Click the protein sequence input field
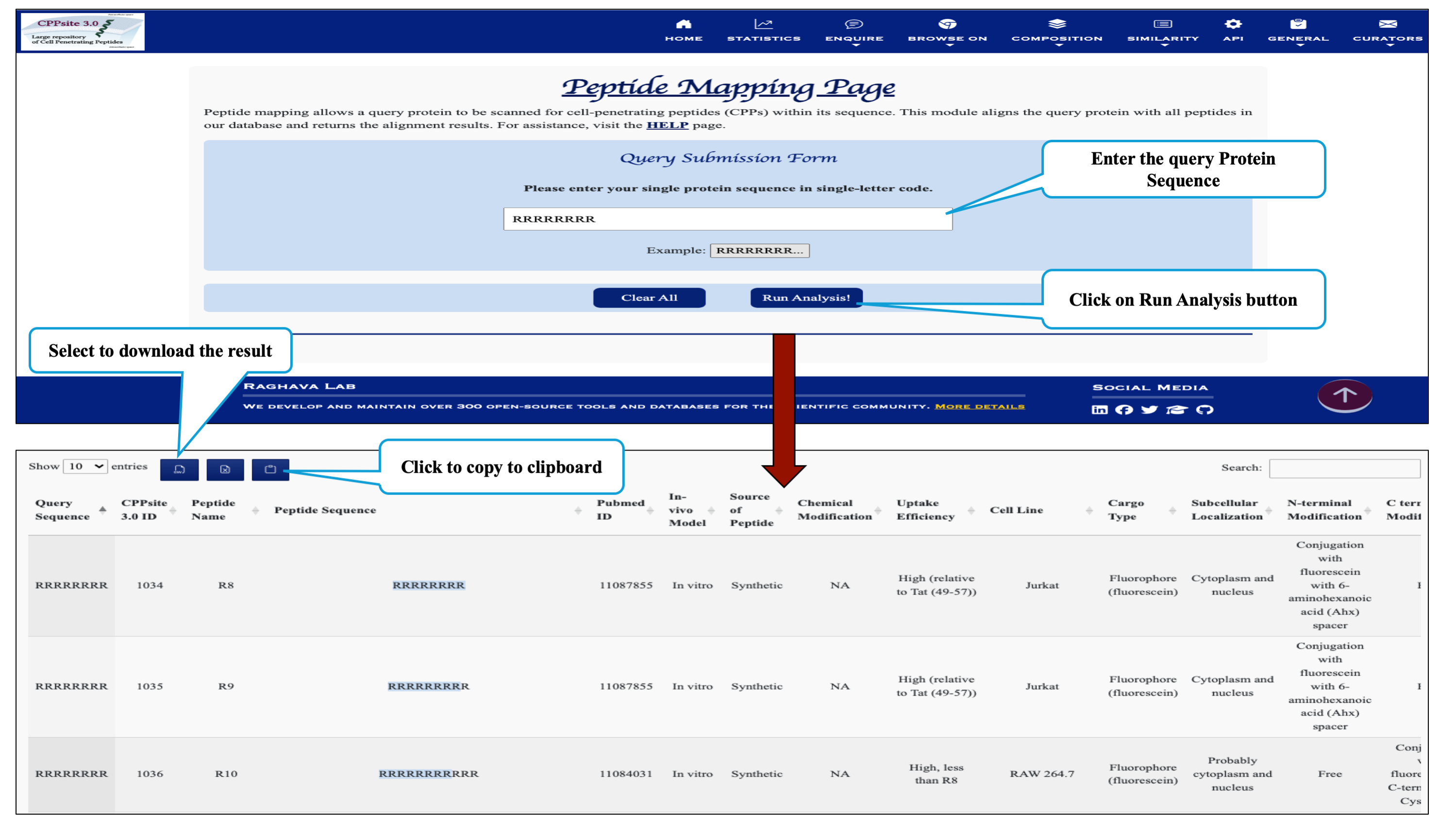This screenshot has height=819, width=1456. tap(727, 219)
